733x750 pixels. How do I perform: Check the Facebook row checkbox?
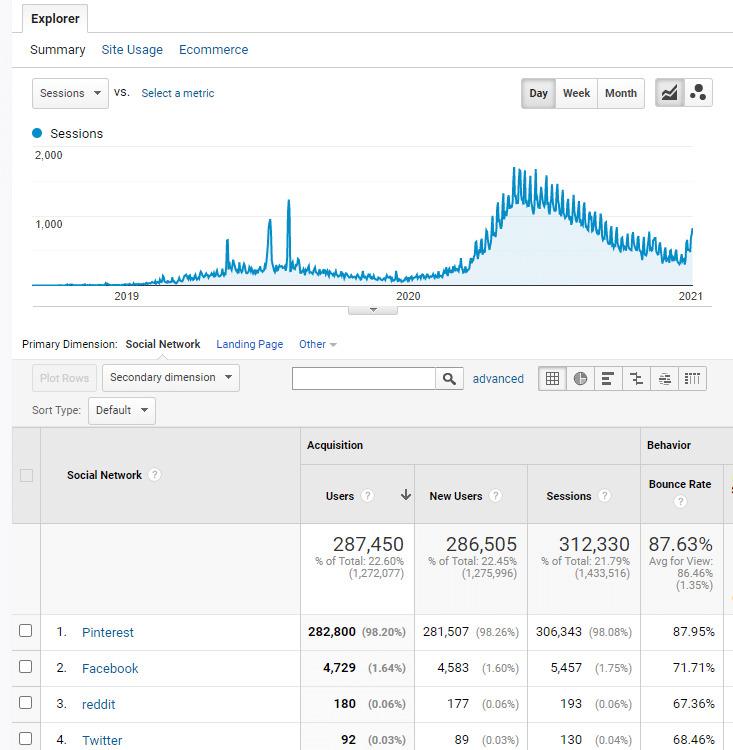25,666
